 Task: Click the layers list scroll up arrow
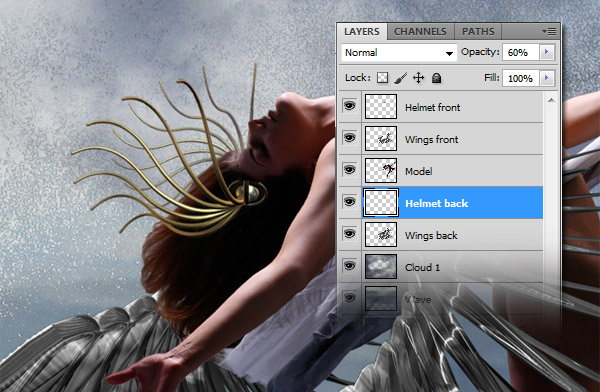click(551, 100)
